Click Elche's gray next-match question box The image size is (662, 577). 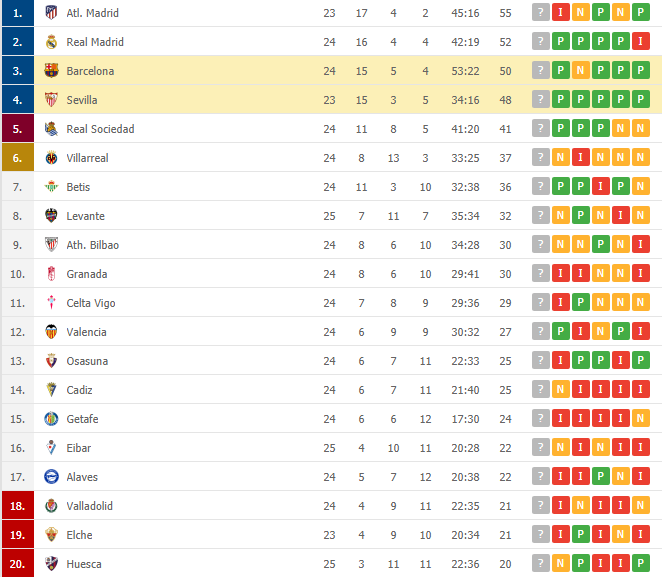541,535
